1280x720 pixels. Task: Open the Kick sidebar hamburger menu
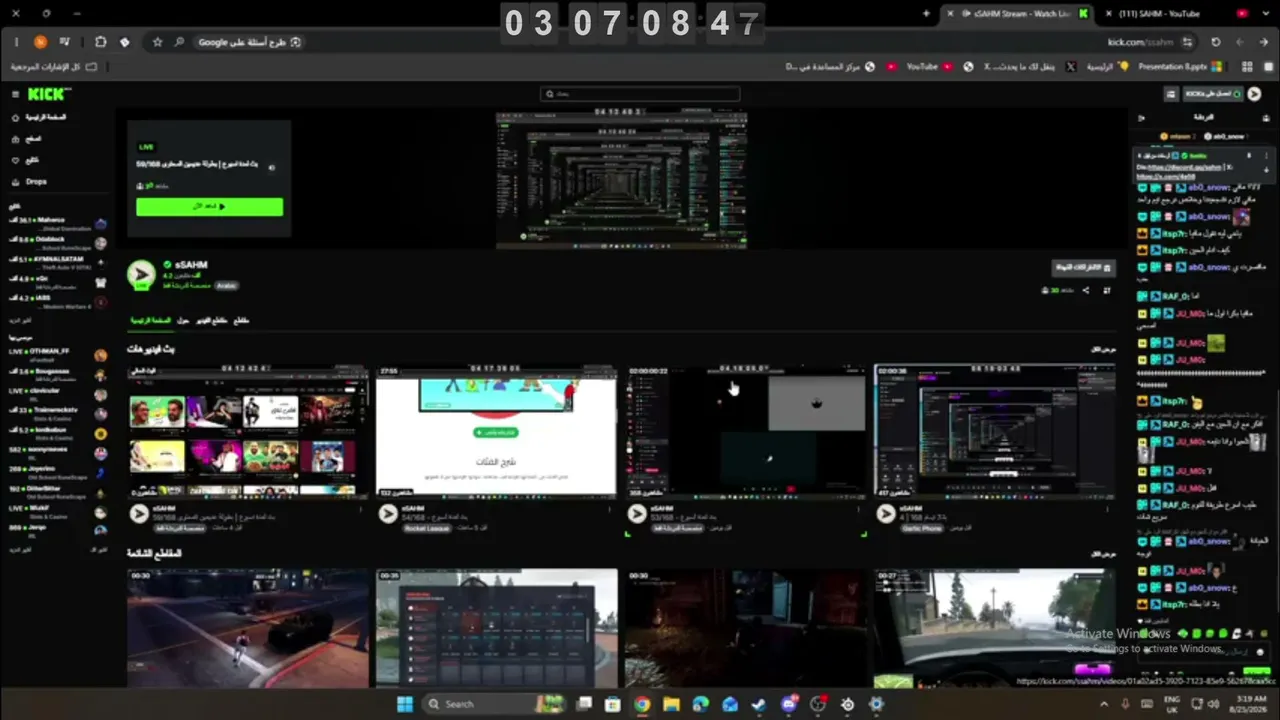pos(16,94)
